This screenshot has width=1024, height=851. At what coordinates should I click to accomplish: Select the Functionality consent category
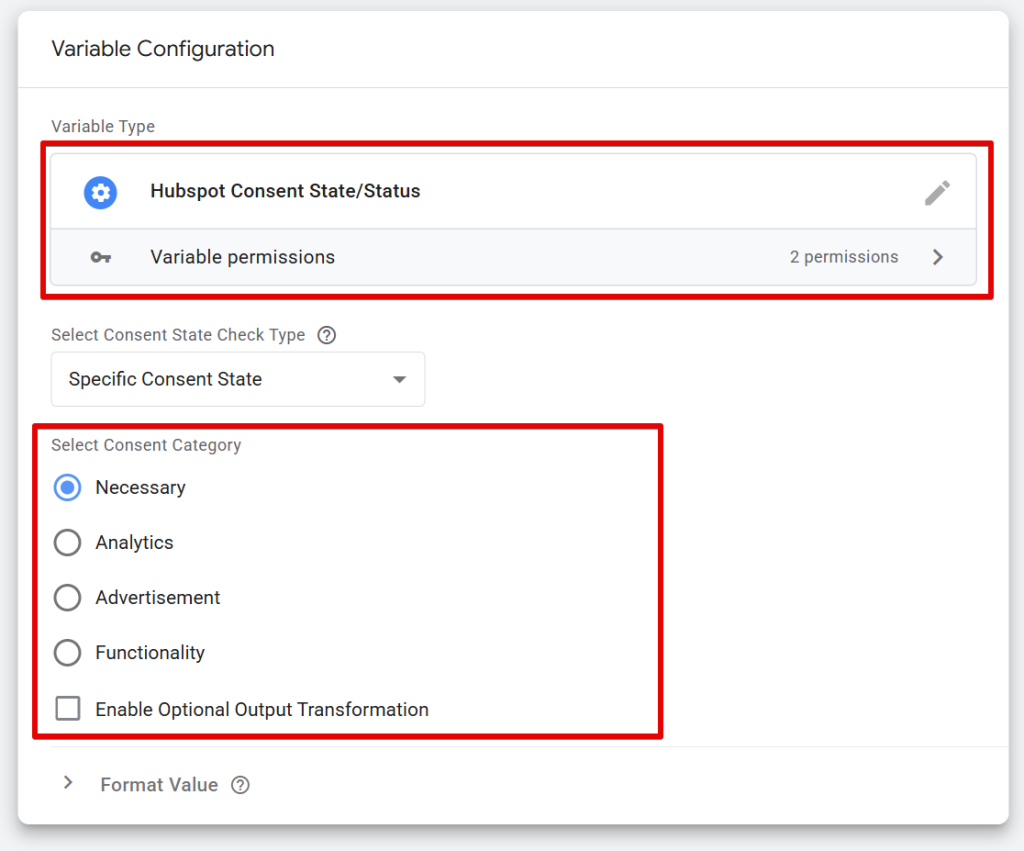(x=67, y=652)
